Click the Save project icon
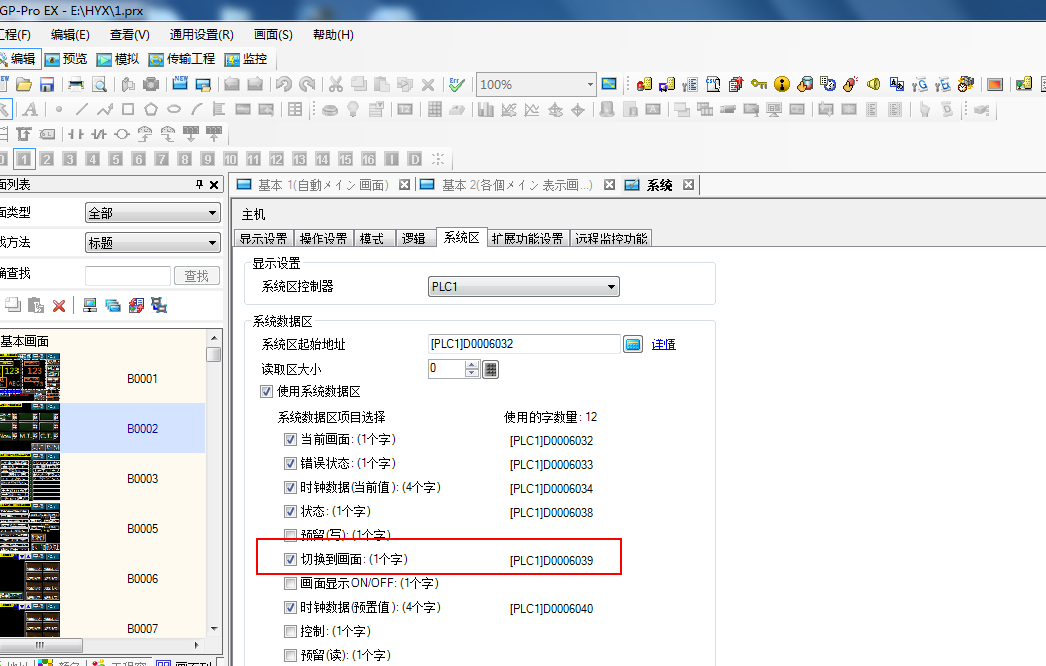 (44, 85)
